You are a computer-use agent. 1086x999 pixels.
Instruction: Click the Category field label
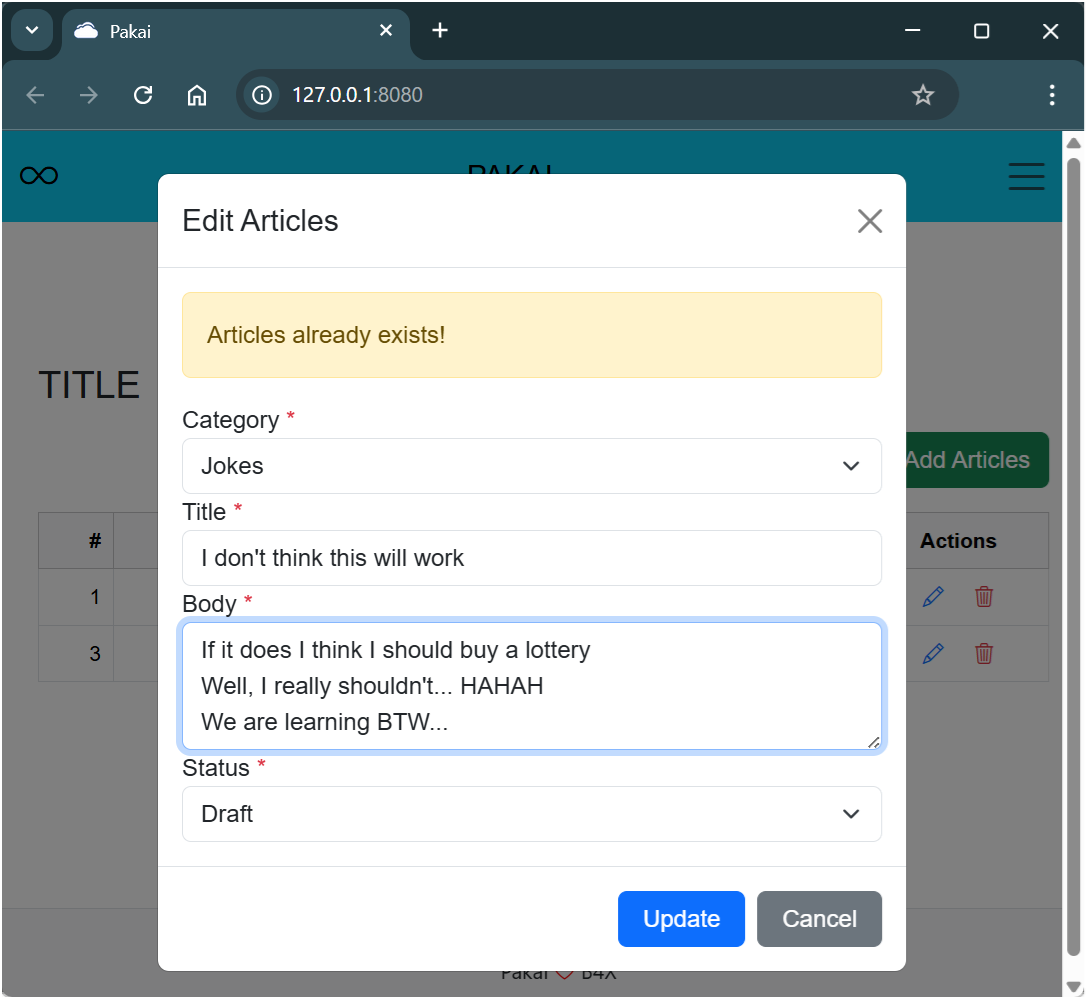[230, 420]
